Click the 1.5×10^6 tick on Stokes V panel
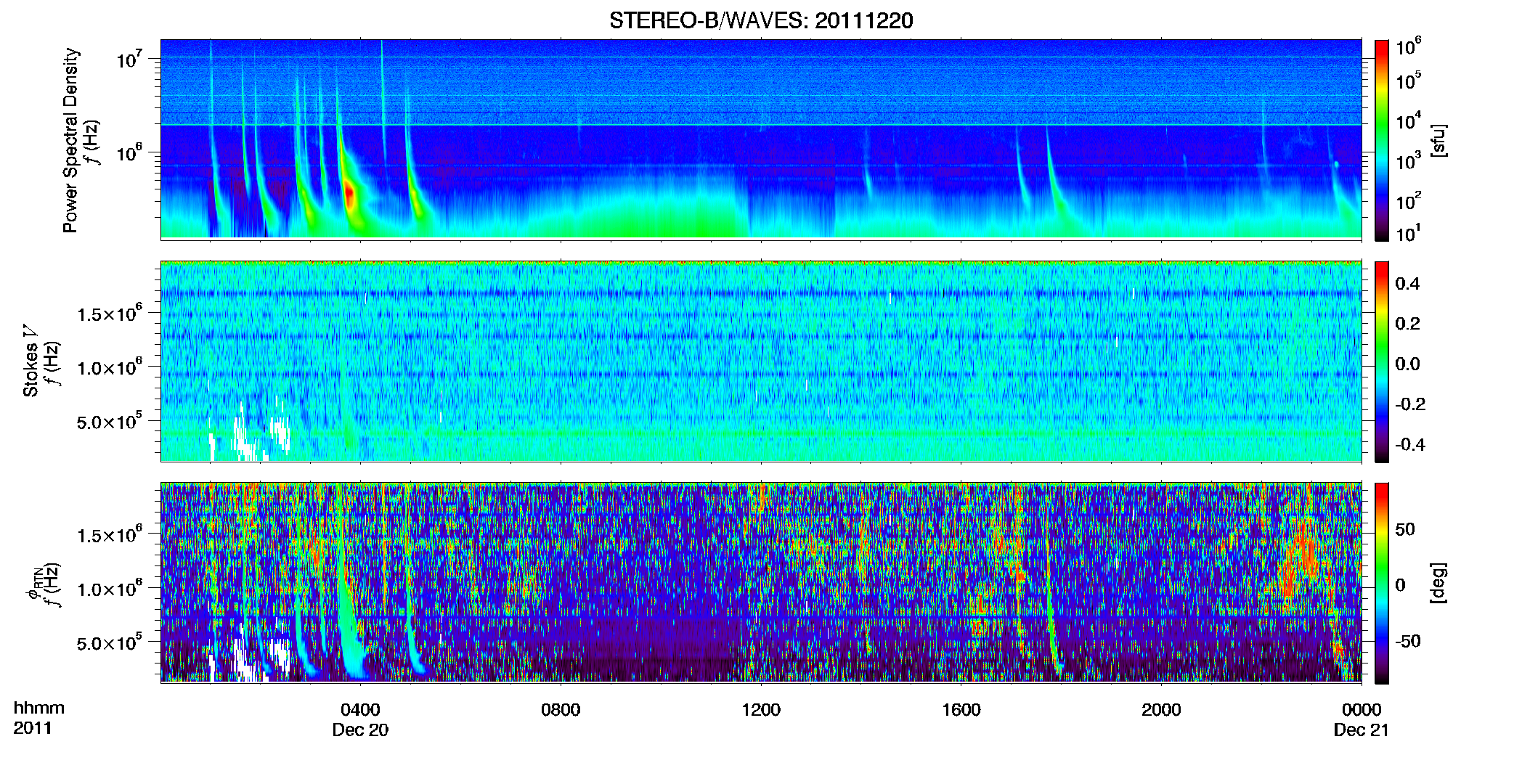Viewport: 1522px width, 784px height. coord(110,314)
